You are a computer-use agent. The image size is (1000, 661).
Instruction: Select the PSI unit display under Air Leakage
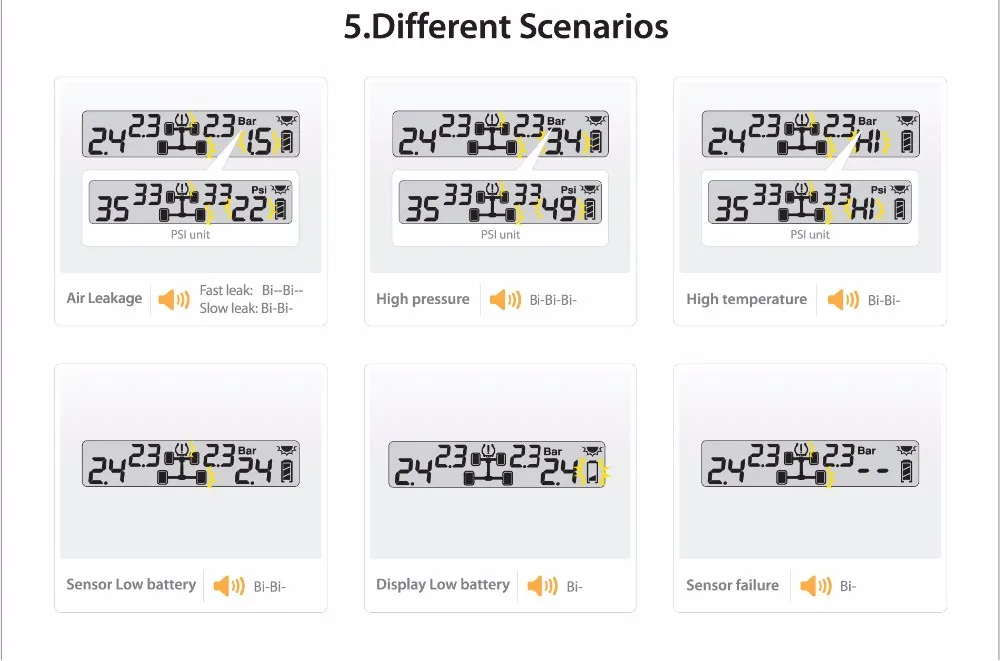(191, 202)
